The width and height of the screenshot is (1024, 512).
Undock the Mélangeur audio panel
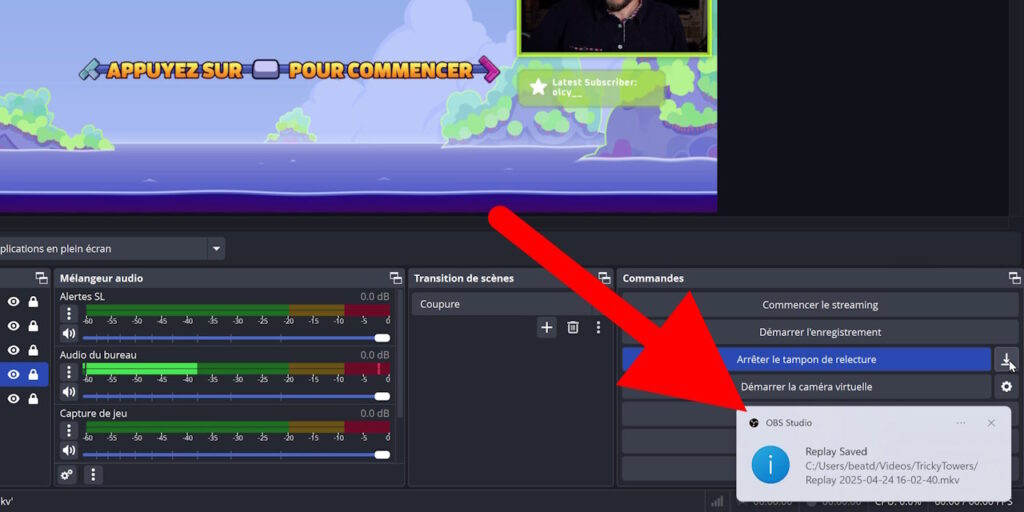click(396, 278)
